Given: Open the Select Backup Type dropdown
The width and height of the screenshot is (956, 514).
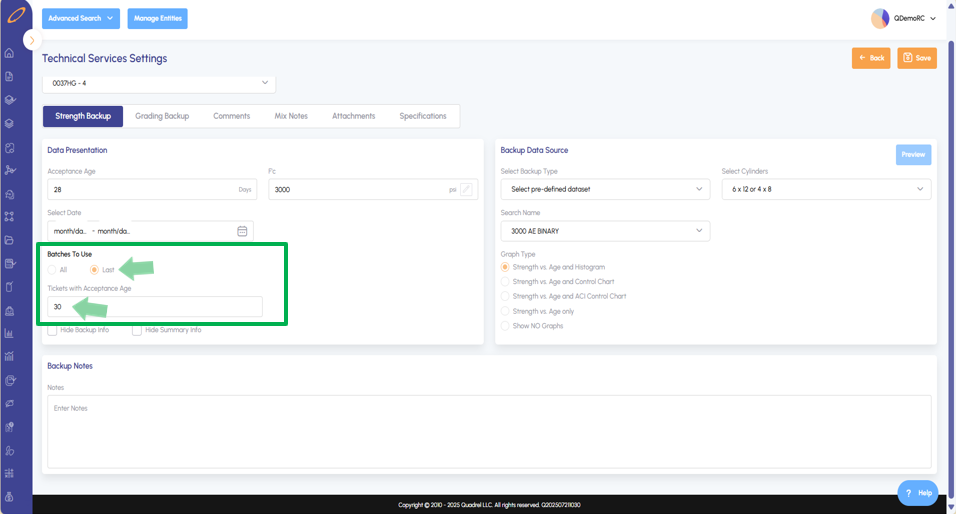Looking at the screenshot, I should 605,189.
